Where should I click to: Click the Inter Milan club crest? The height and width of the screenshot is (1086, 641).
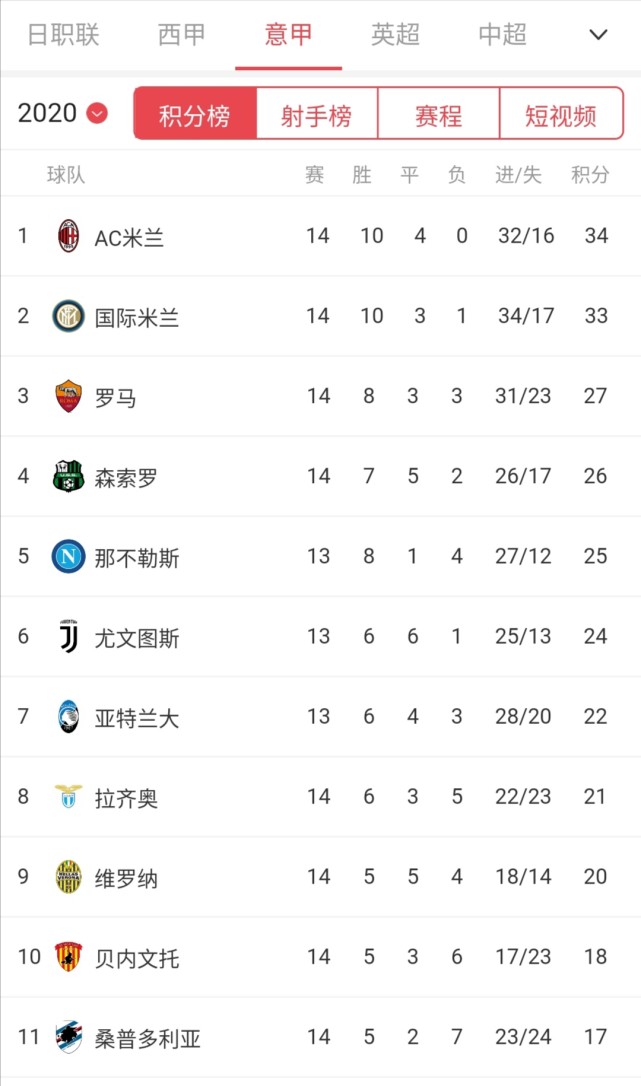[68, 316]
